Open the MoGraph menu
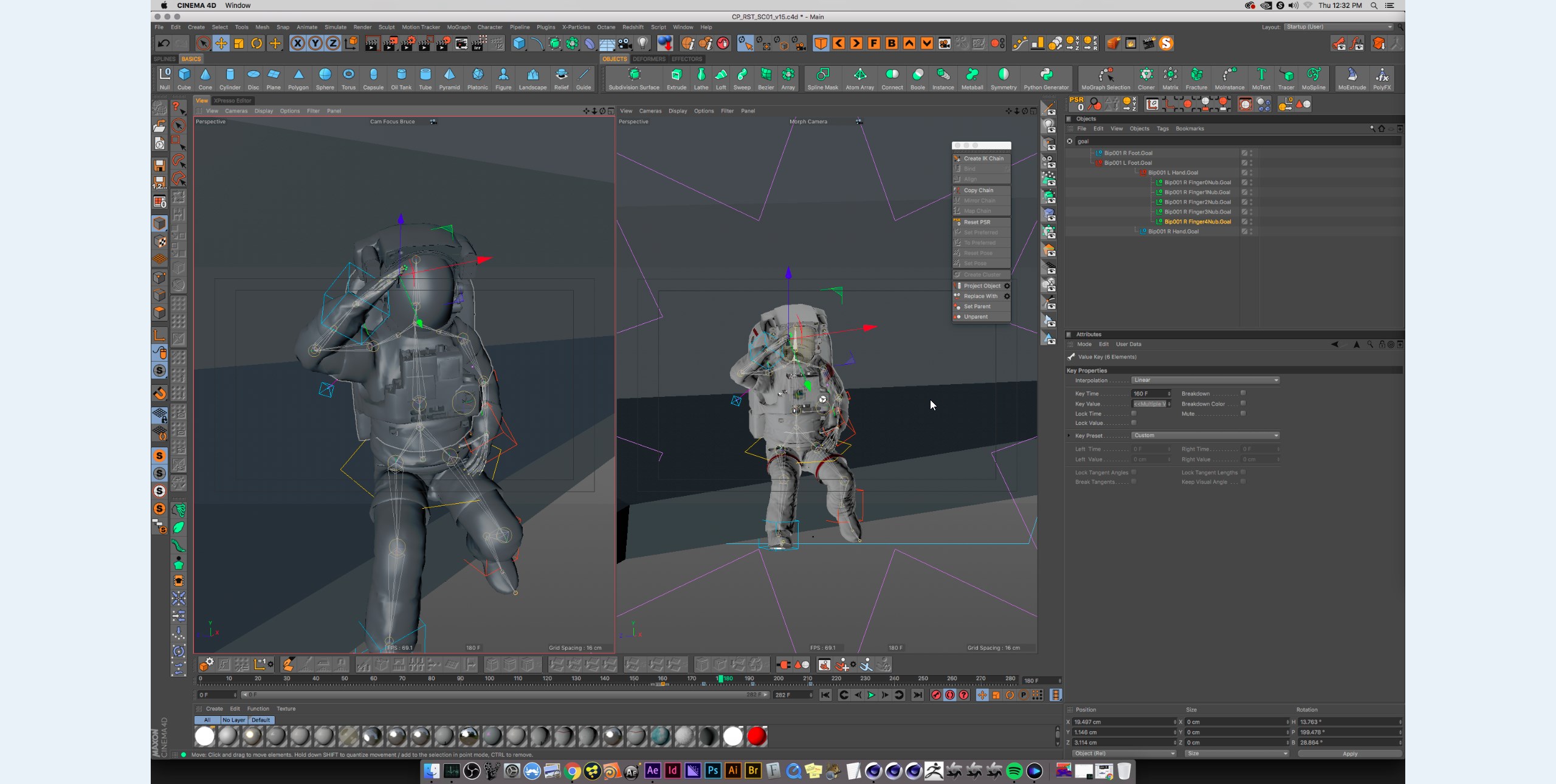The image size is (1556, 784). pos(458,27)
